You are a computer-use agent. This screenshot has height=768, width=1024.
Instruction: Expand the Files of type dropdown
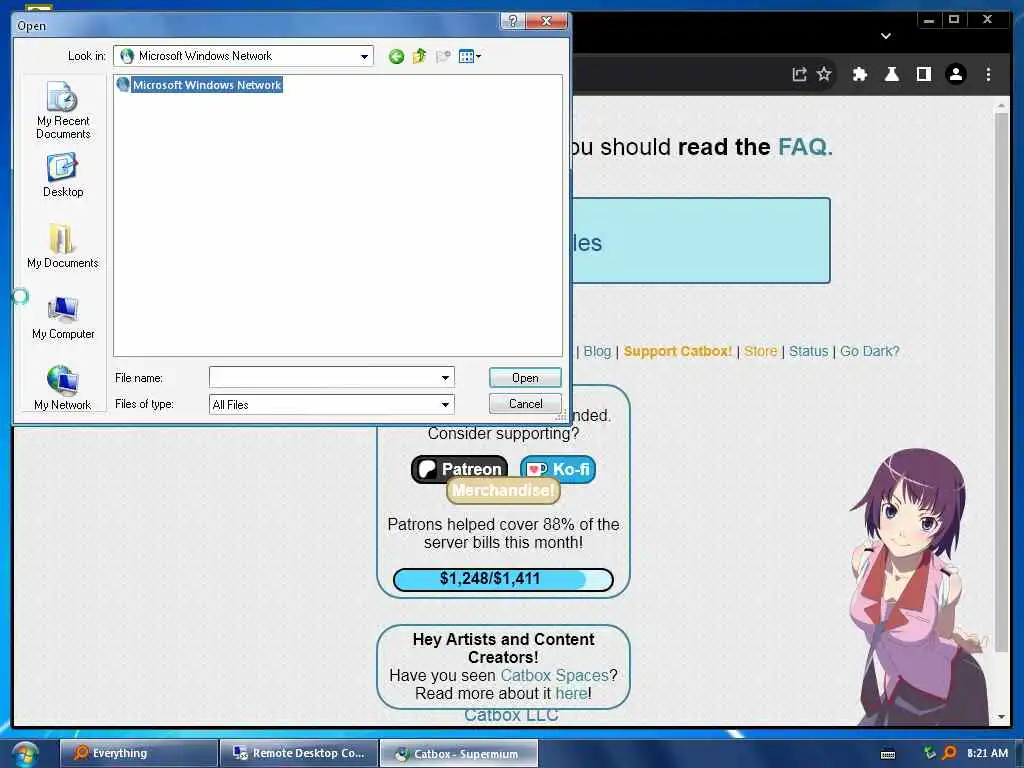click(445, 404)
